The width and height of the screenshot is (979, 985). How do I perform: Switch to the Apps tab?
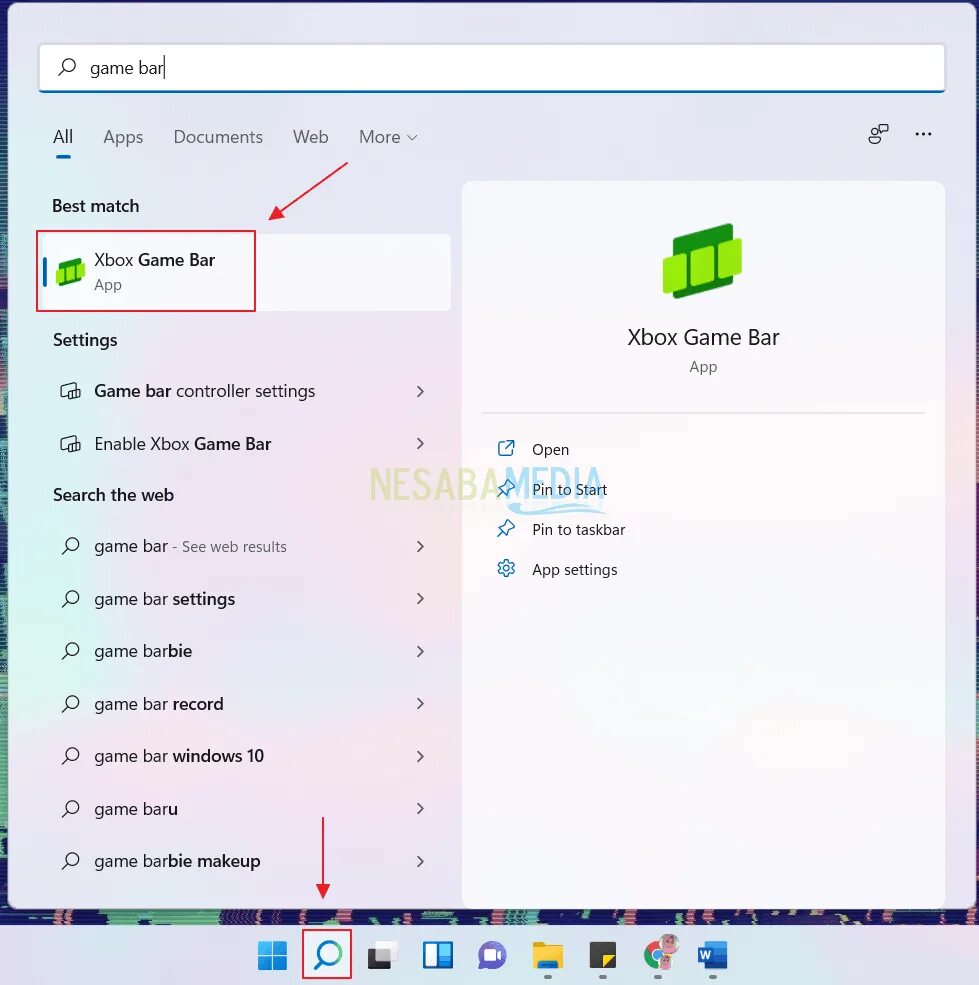123,137
